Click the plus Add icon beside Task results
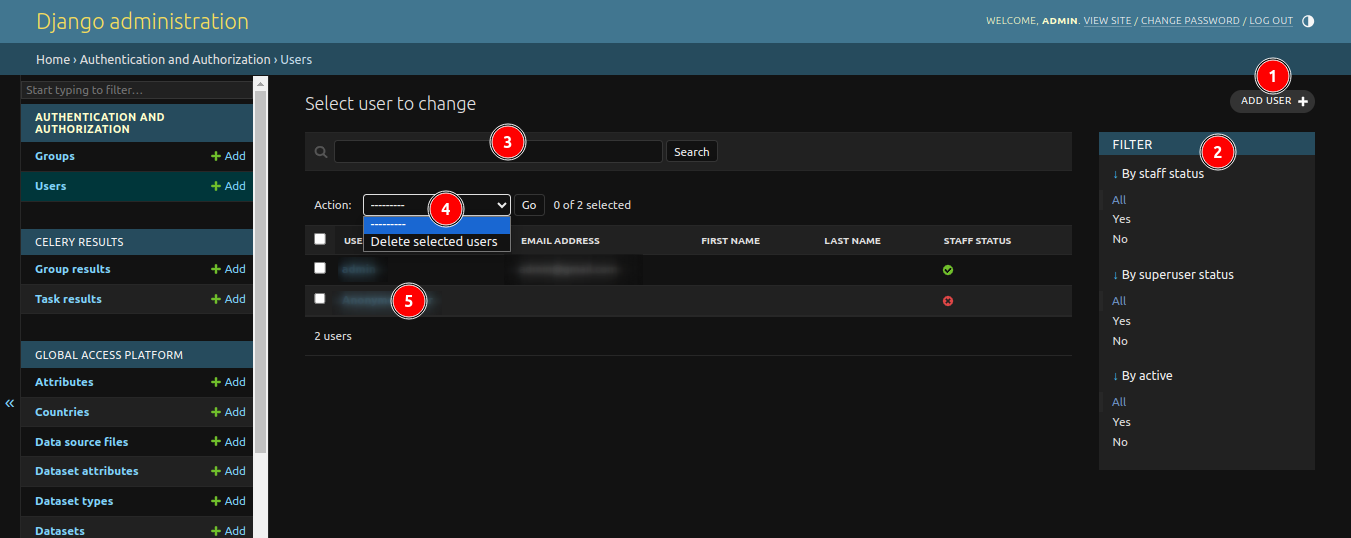The image size is (1351, 538). [x=215, y=299]
